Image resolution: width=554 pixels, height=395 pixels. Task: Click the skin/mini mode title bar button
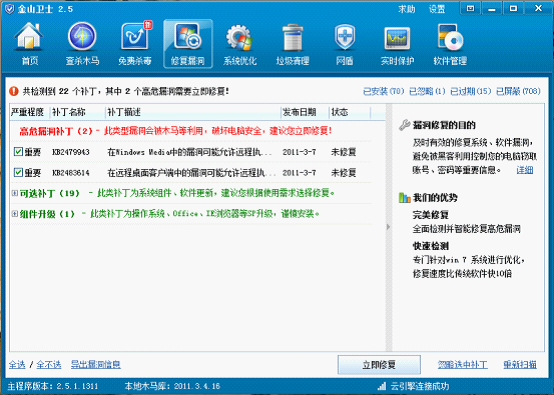coord(470,8)
